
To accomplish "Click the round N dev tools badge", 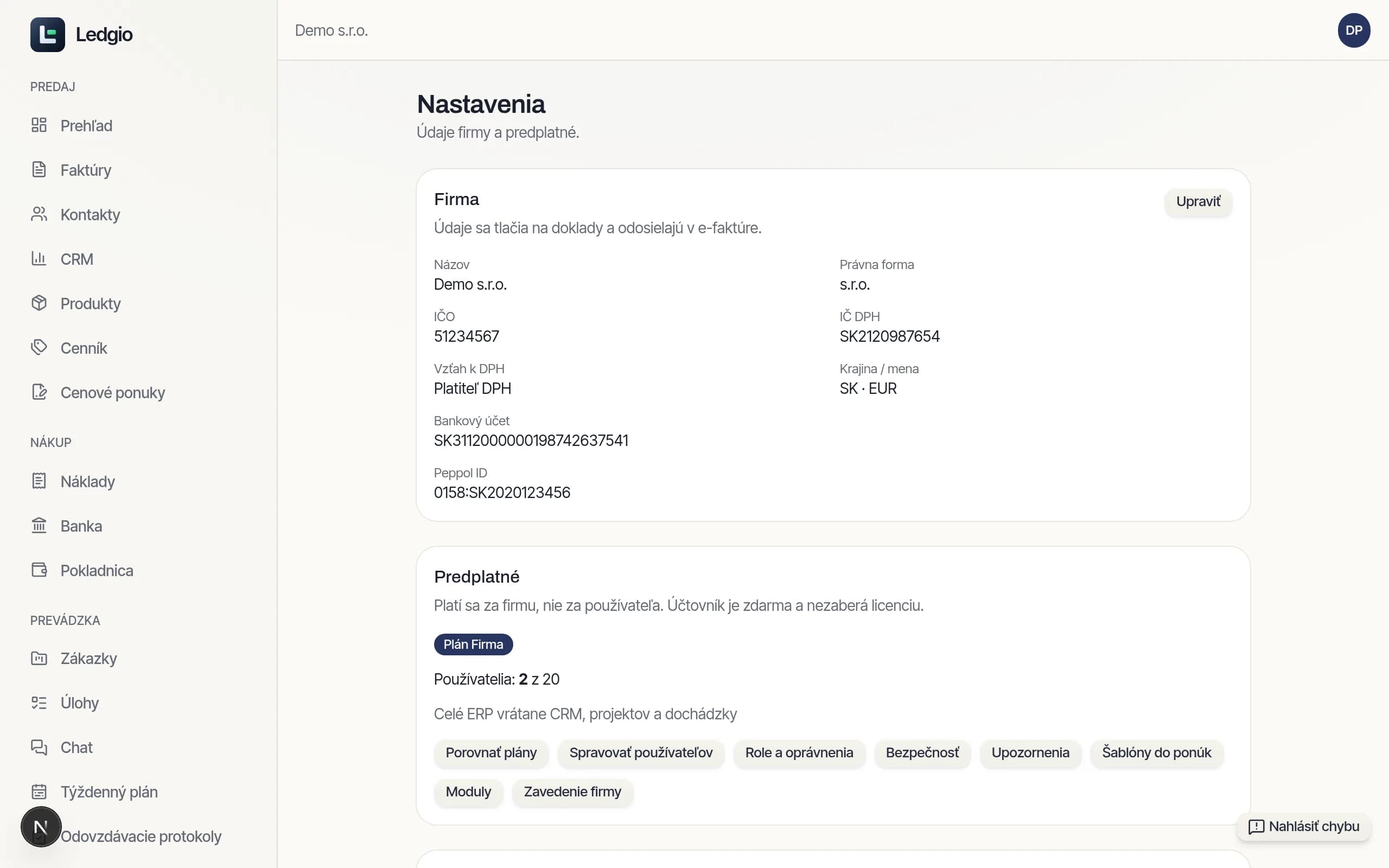I will pyautogui.click(x=41, y=827).
